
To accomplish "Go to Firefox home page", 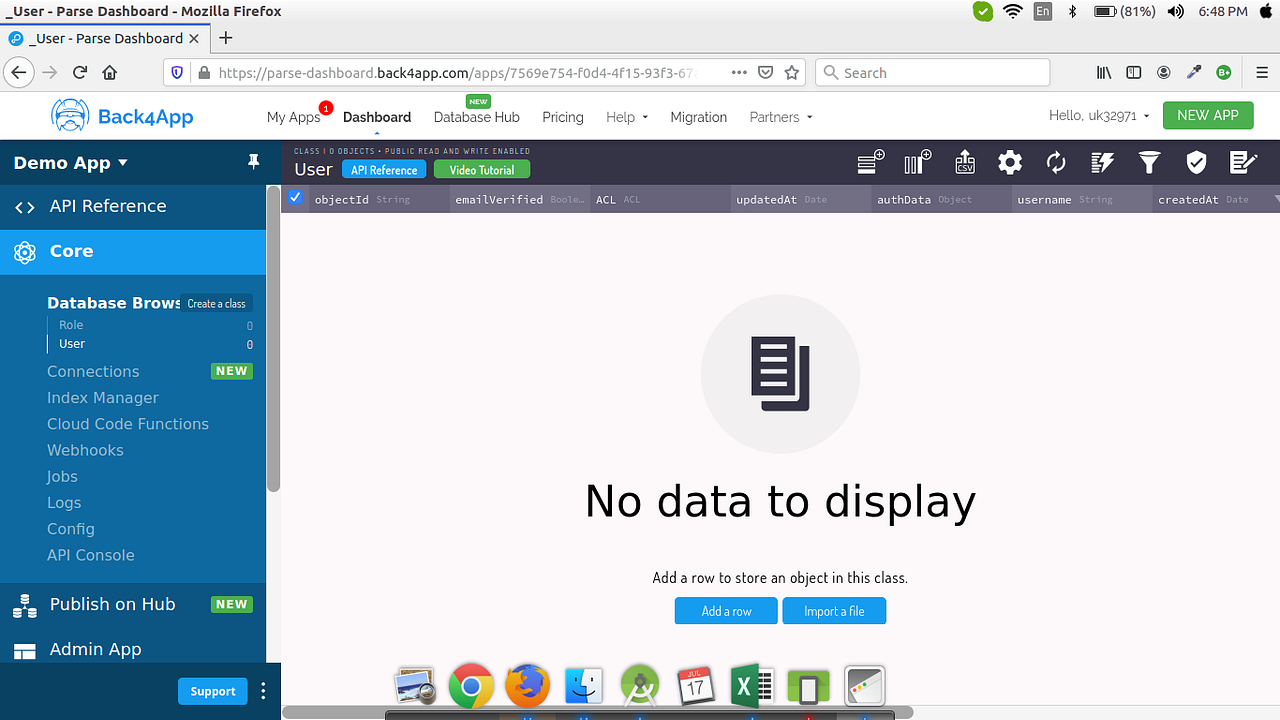I will 110,72.
